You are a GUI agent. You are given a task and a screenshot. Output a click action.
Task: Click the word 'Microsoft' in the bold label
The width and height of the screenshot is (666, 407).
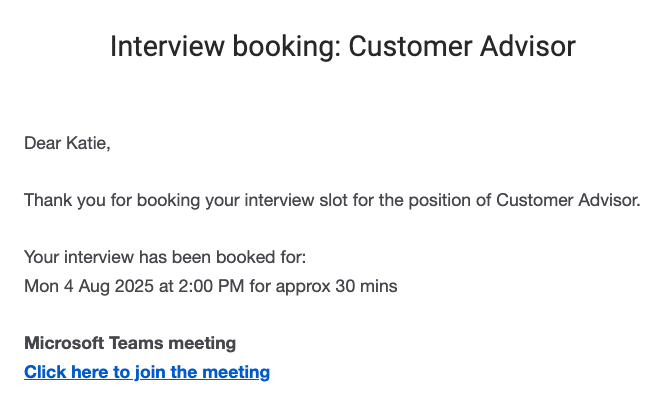pos(64,343)
